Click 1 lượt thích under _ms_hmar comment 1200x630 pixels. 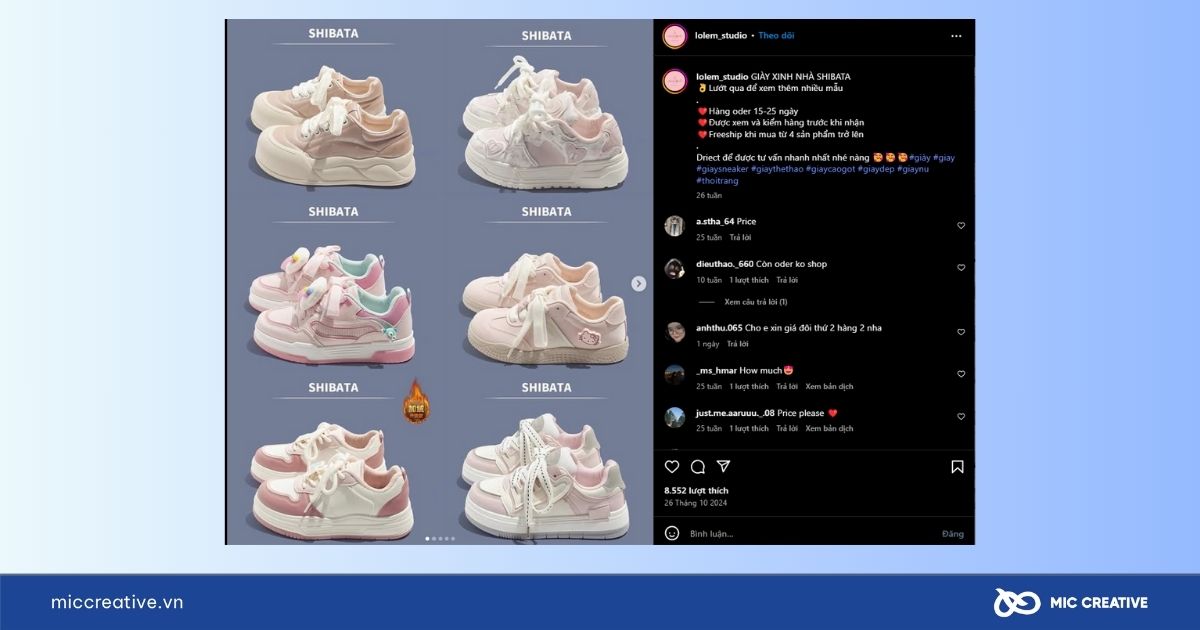coord(749,386)
